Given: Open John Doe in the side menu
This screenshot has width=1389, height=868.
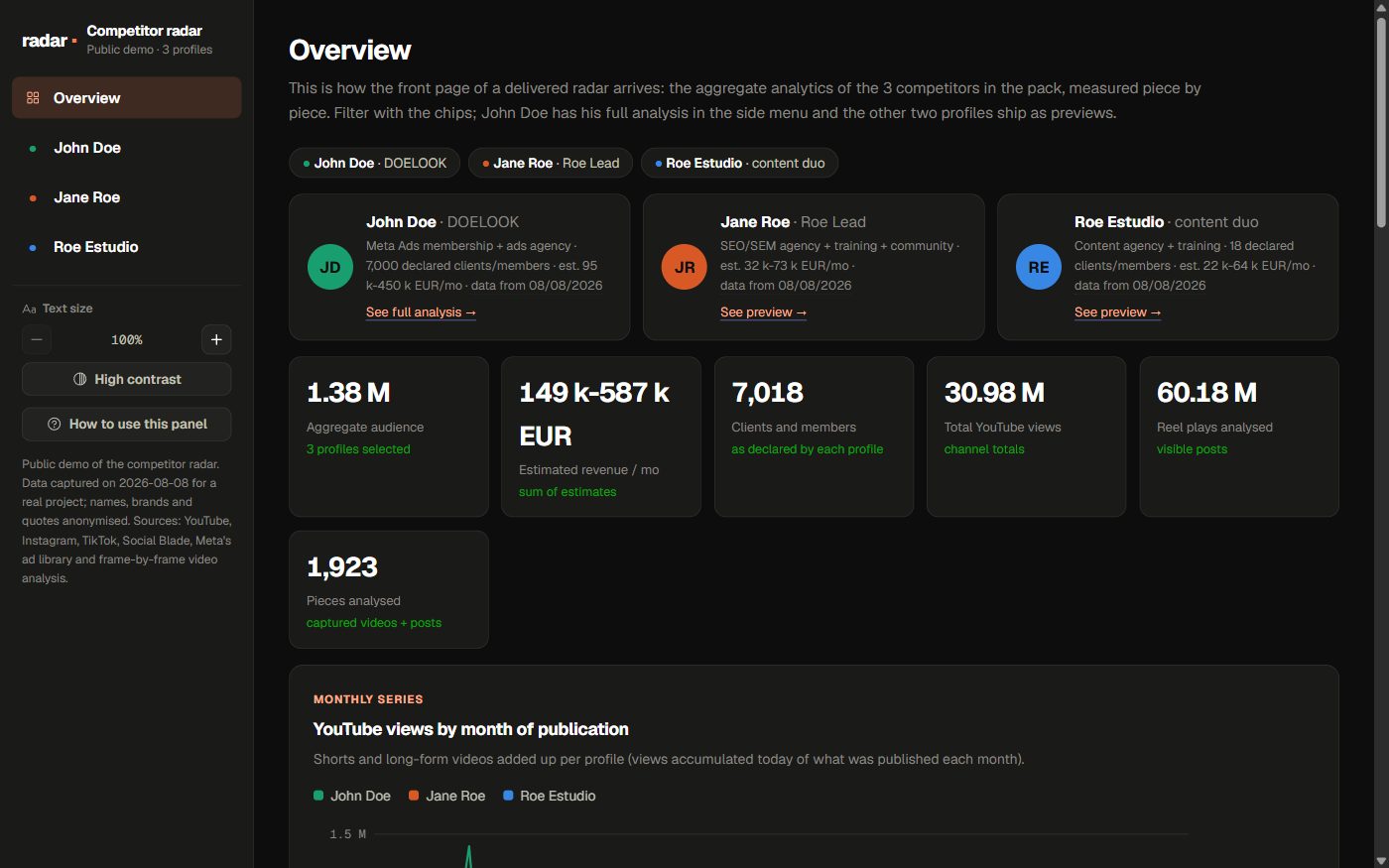Looking at the screenshot, I should (126, 148).
